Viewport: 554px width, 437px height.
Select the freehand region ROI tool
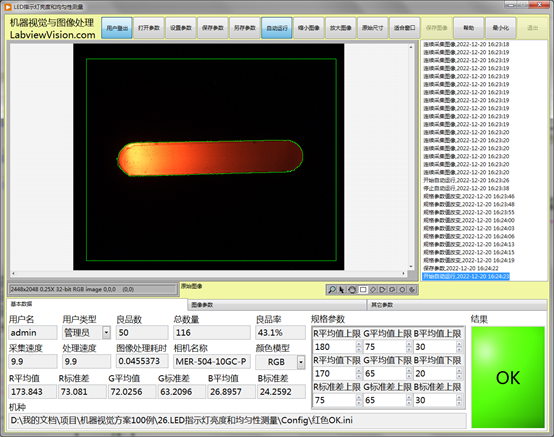392,290
